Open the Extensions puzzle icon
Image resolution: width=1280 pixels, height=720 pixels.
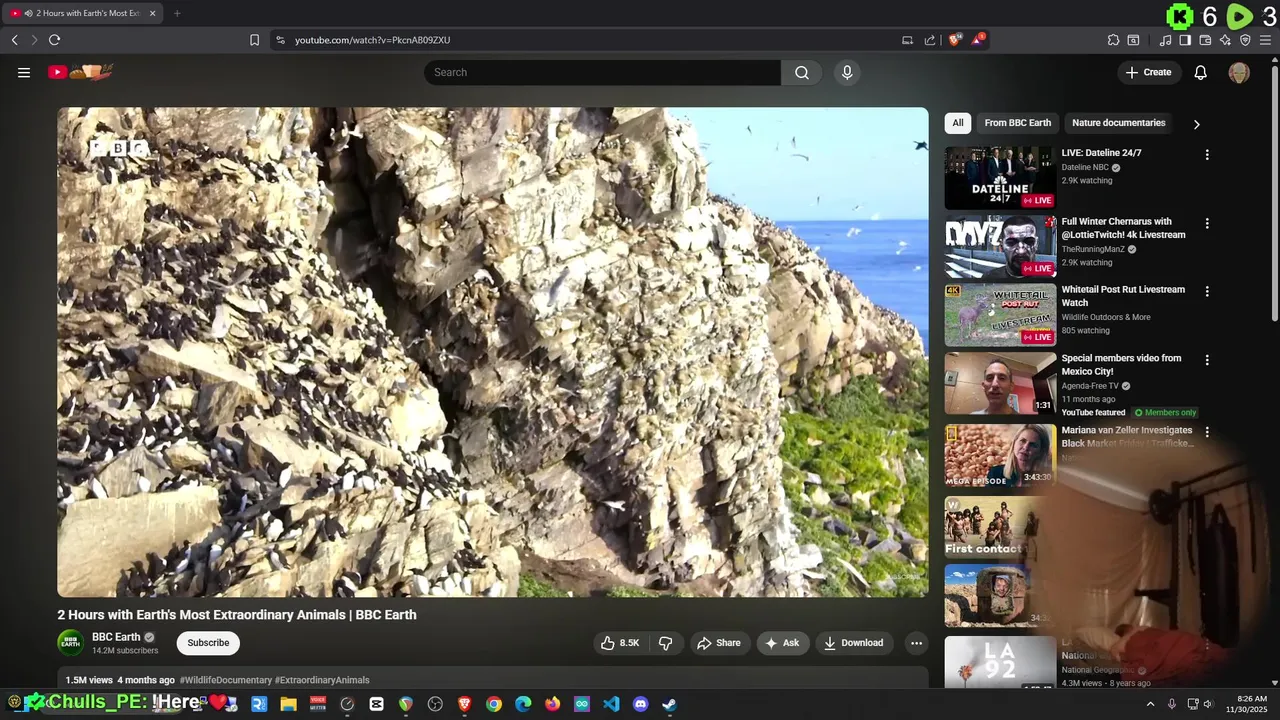tap(1113, 40)
